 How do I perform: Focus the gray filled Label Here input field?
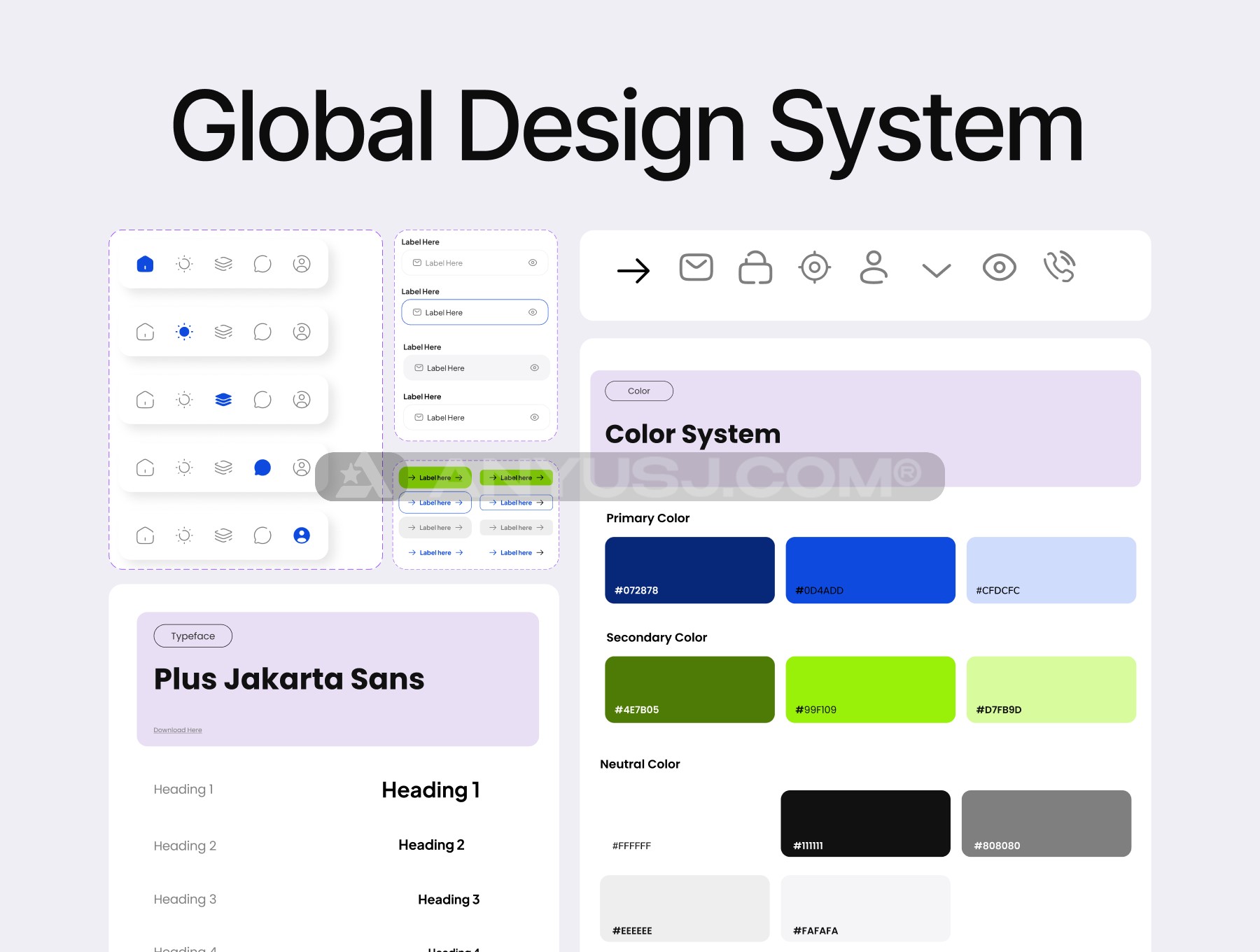click(477, 367)
